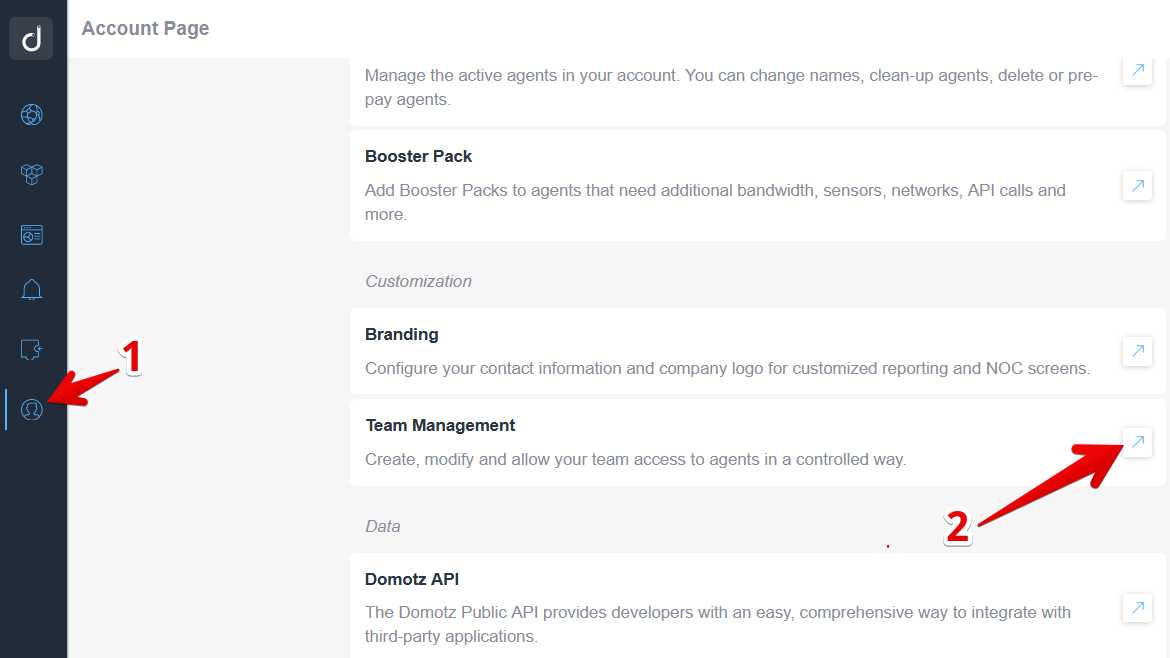The width and height of the screenshot is (1170, 658).
Task: Open the agents management arrow at the top
Action: click(1136, 70)
